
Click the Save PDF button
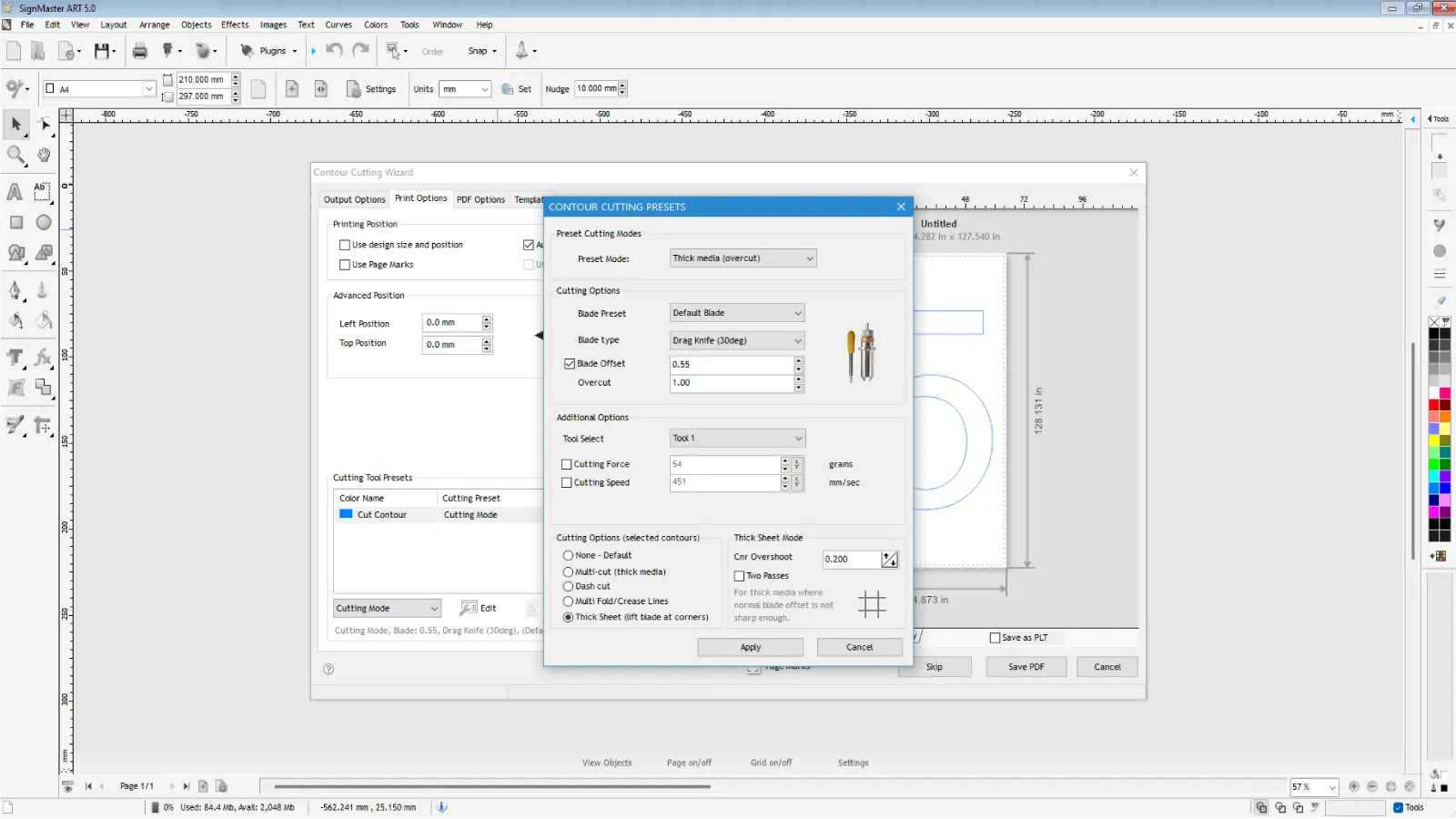(x=1026, y=667)
